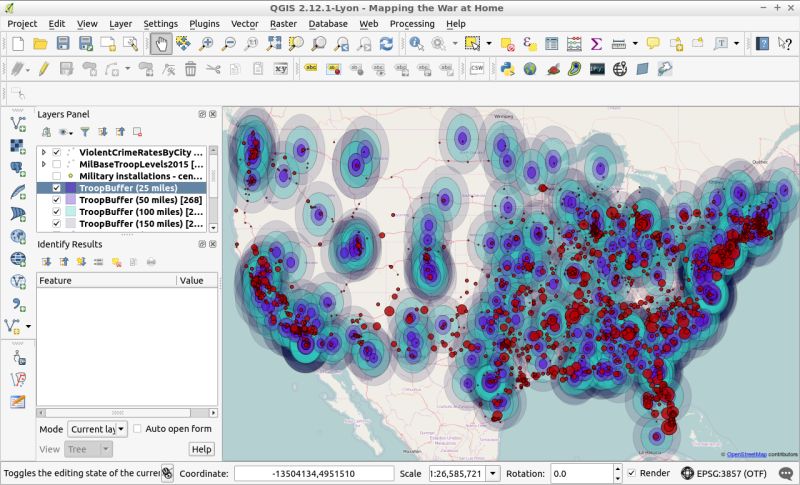
Task: Click EPSG:3857 (OTF) CRS status button
Action: (724, 473)
